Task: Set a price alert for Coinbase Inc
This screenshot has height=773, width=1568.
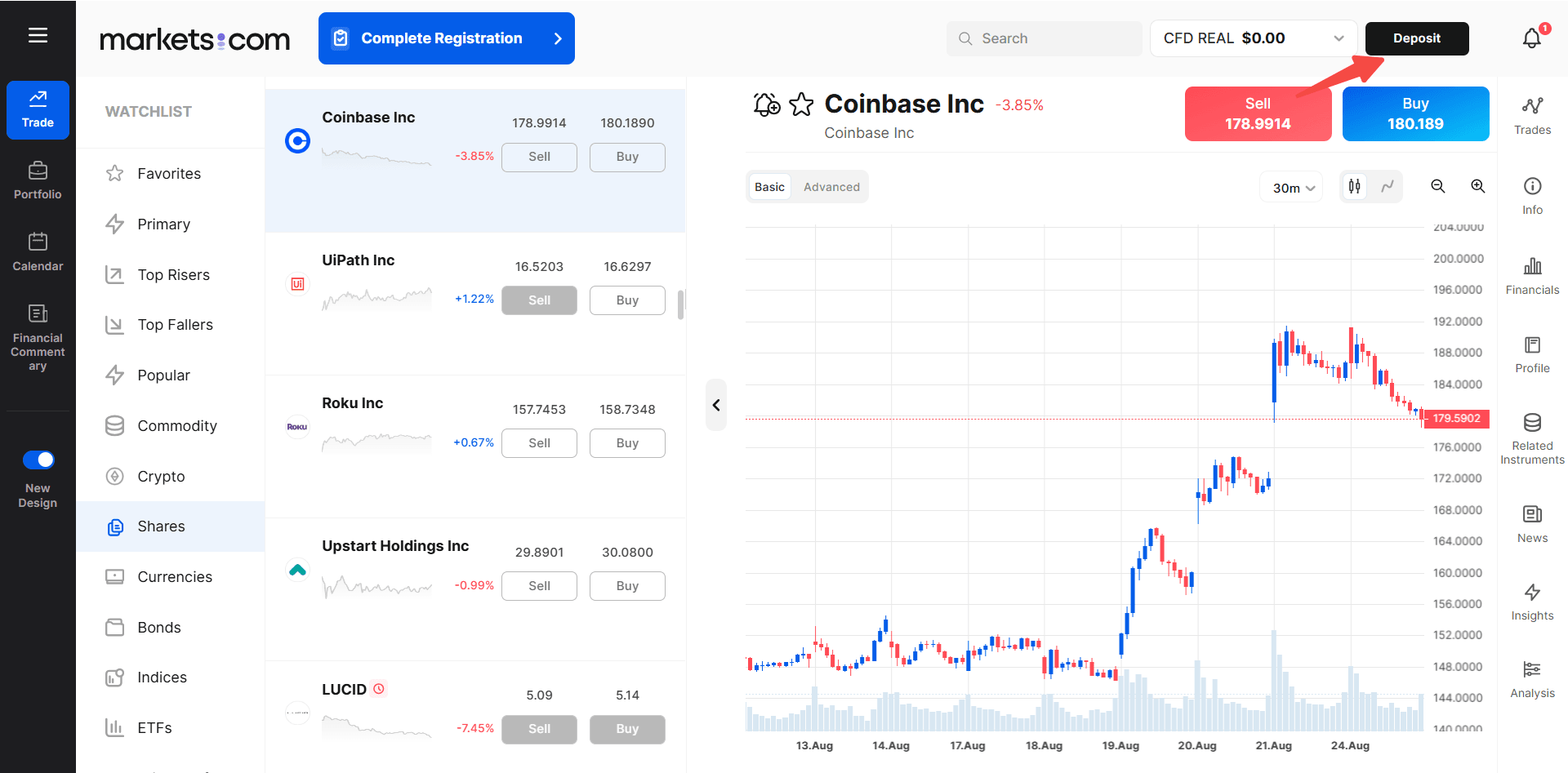Action: (766, 104)
